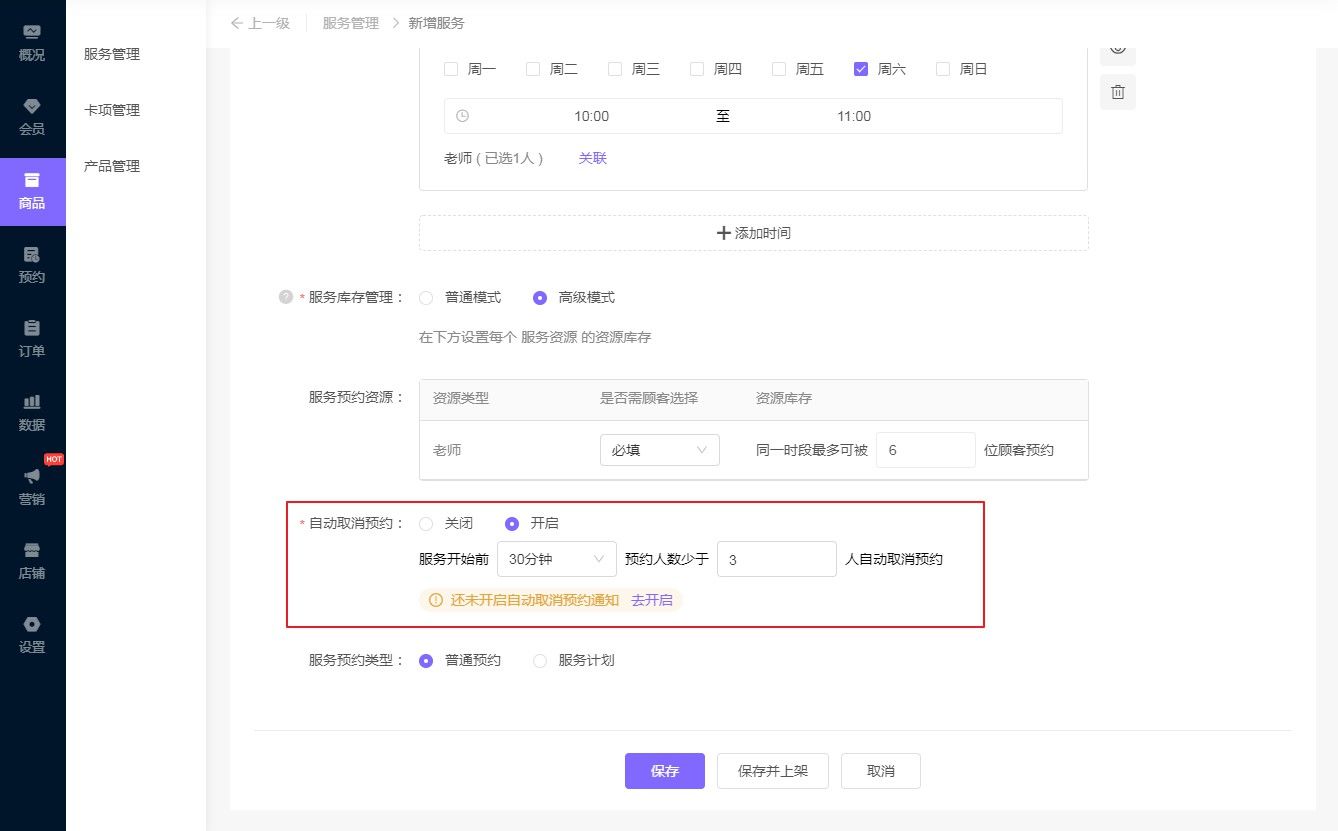
Task: Select 普通预约 booking type
Action: (426, 661)
